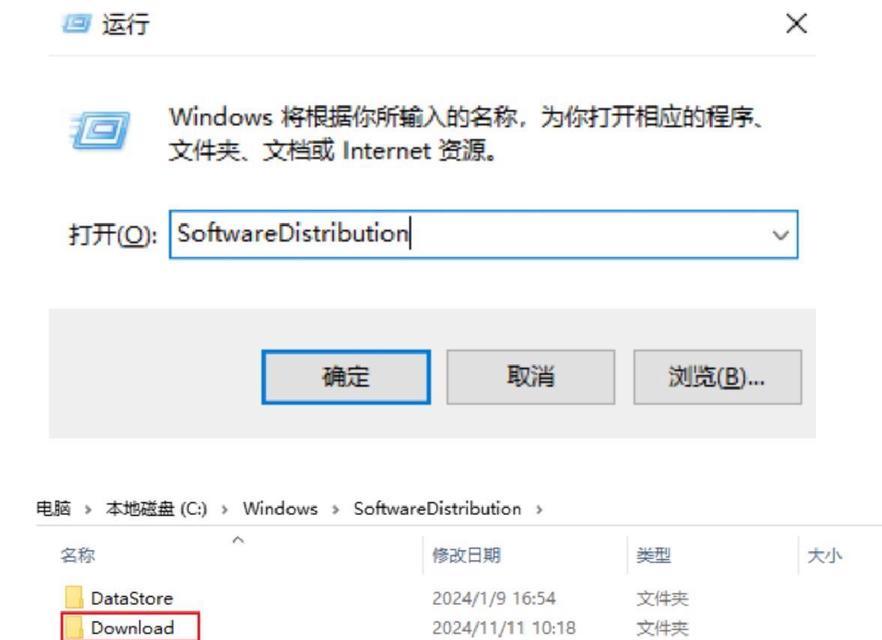Open the 浏览(B)... file browser
882x640 pixels.
[x=717, y=377]
